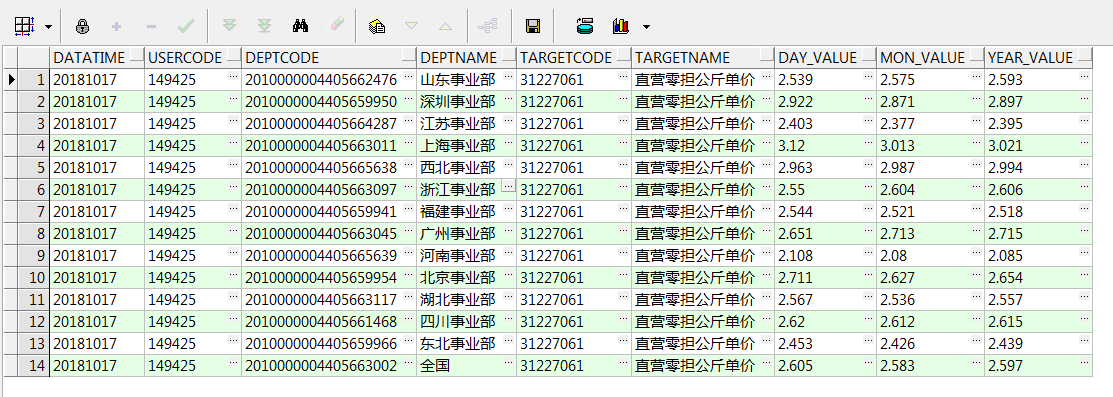This screenshot has width=1113, height=397.
Task: Select row number 1 header
Action: click(33, 80)
